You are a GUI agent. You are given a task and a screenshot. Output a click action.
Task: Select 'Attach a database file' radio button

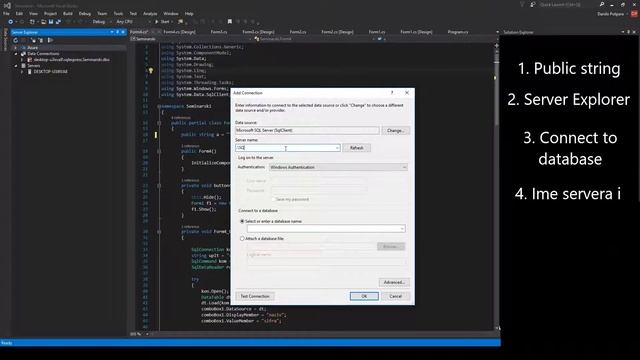pos(242,238)
